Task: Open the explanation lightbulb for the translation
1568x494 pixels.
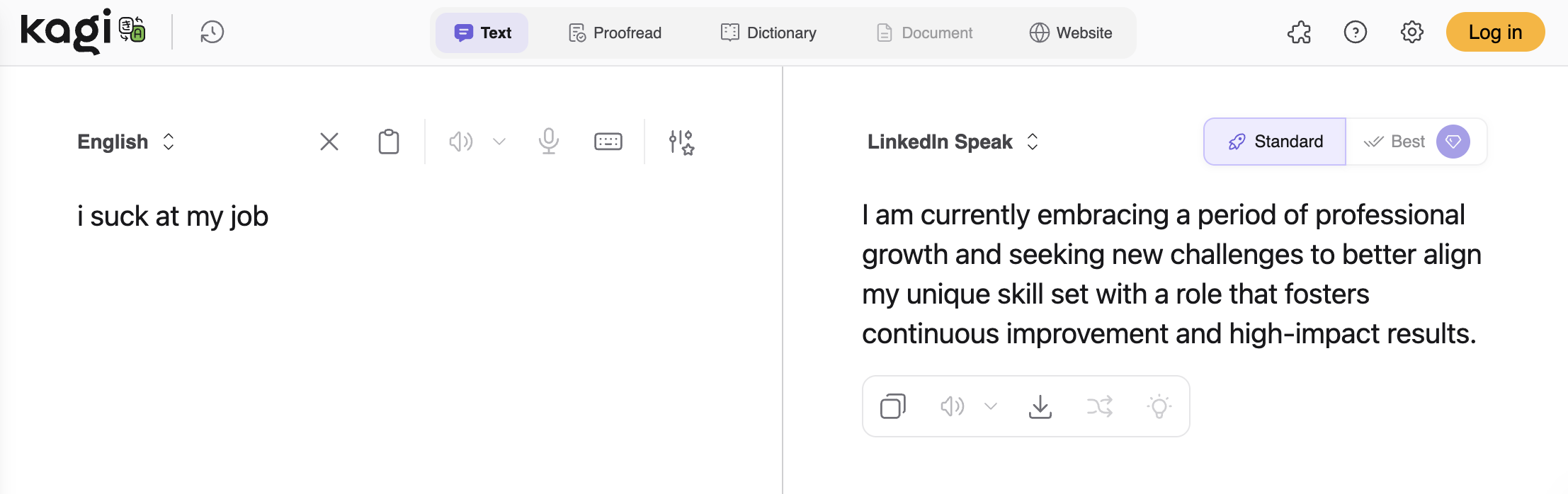Action: [x=1159, y=406]
